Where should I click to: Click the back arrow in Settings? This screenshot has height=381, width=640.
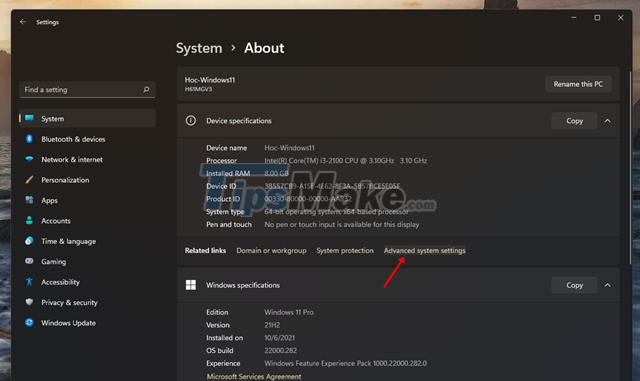pos(23,22)
